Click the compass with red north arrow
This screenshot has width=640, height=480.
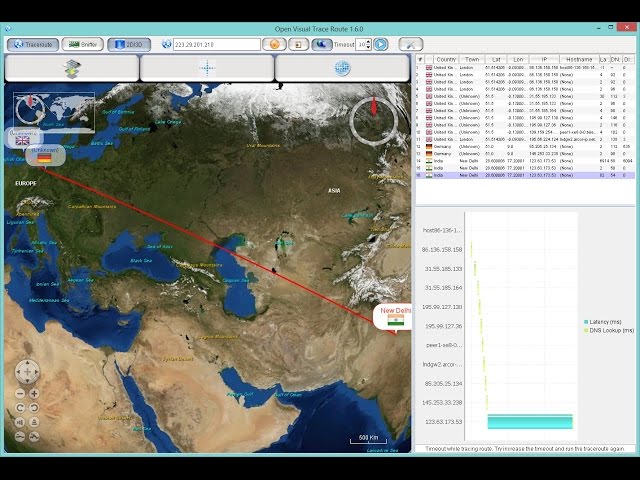[373, 119]
